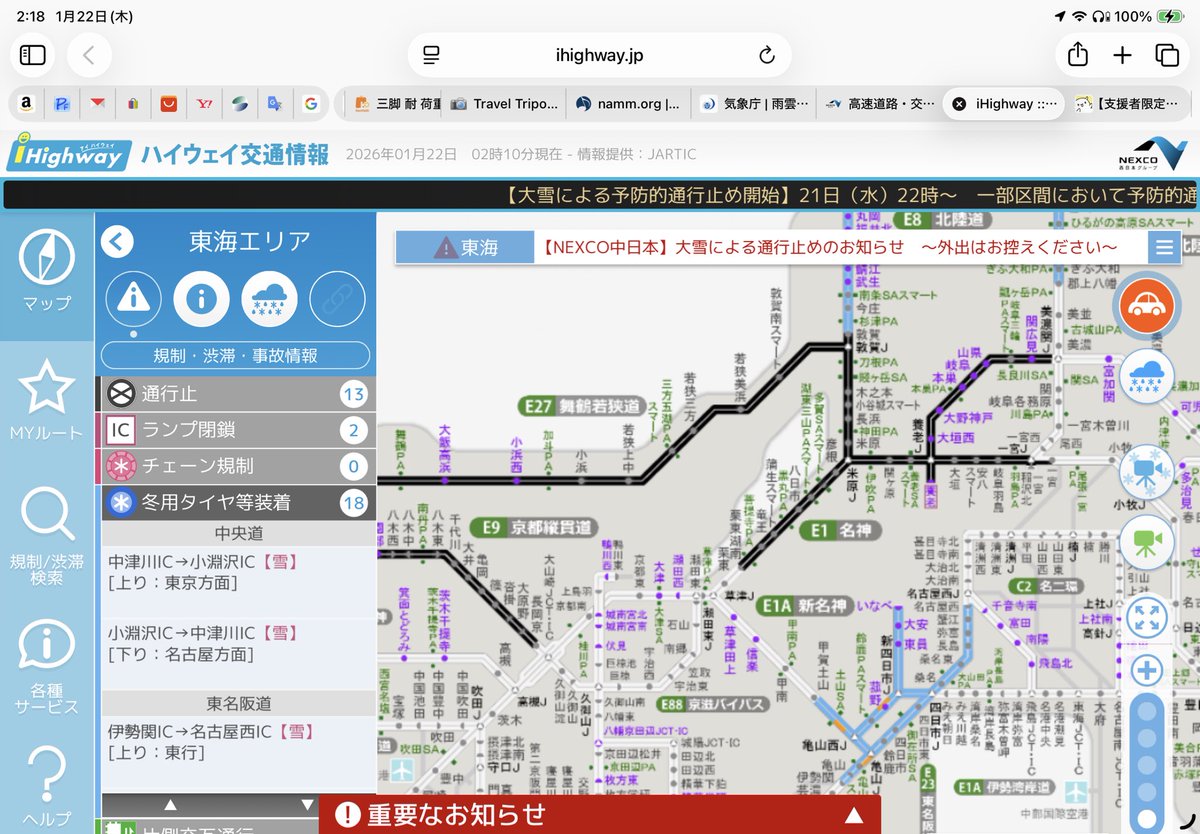Add a new Safari tab
The image size is (1200, 834).
click(x=1122, y=55)
